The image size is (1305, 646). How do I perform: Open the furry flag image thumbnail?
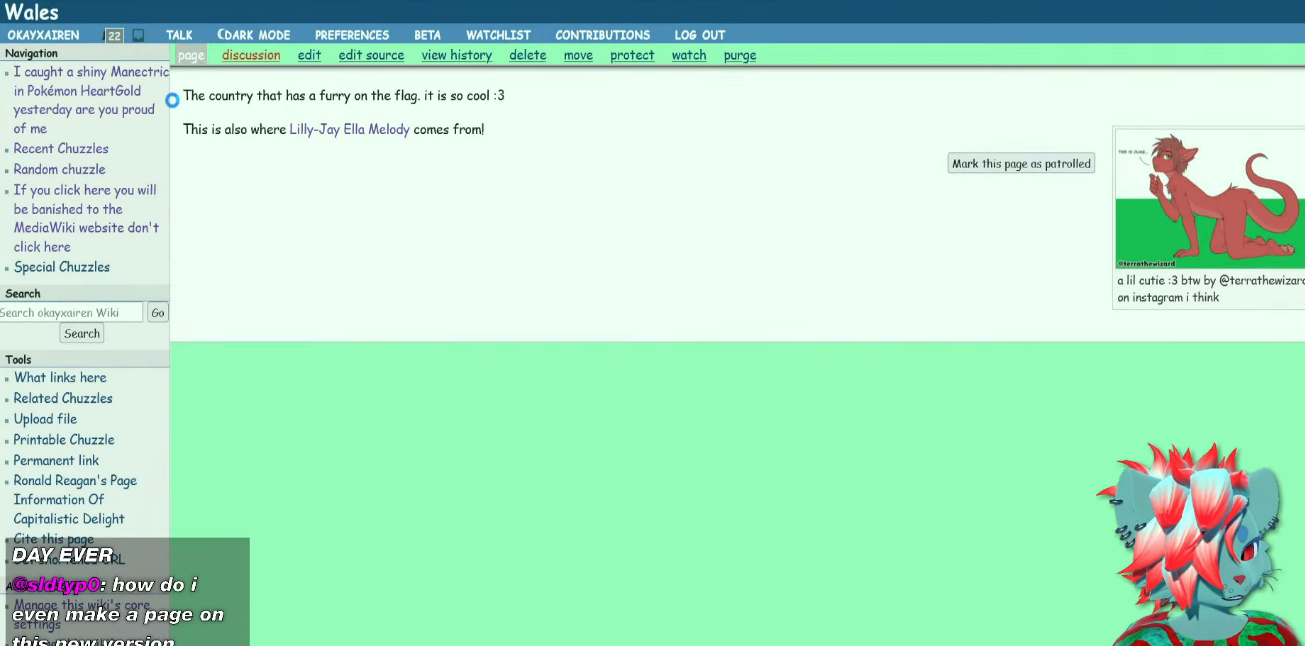click(x=1210, y=200)
